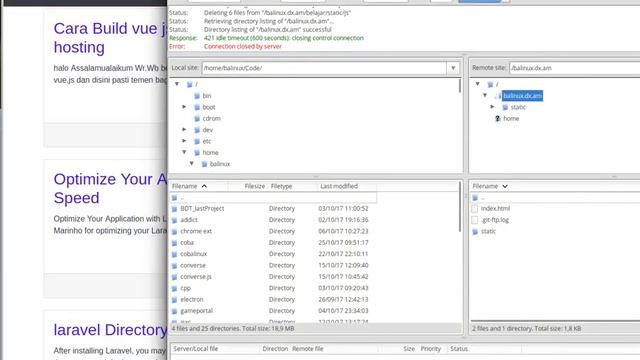
Task: Sort local files by Filetype column
Action: (x=293, y=186)
